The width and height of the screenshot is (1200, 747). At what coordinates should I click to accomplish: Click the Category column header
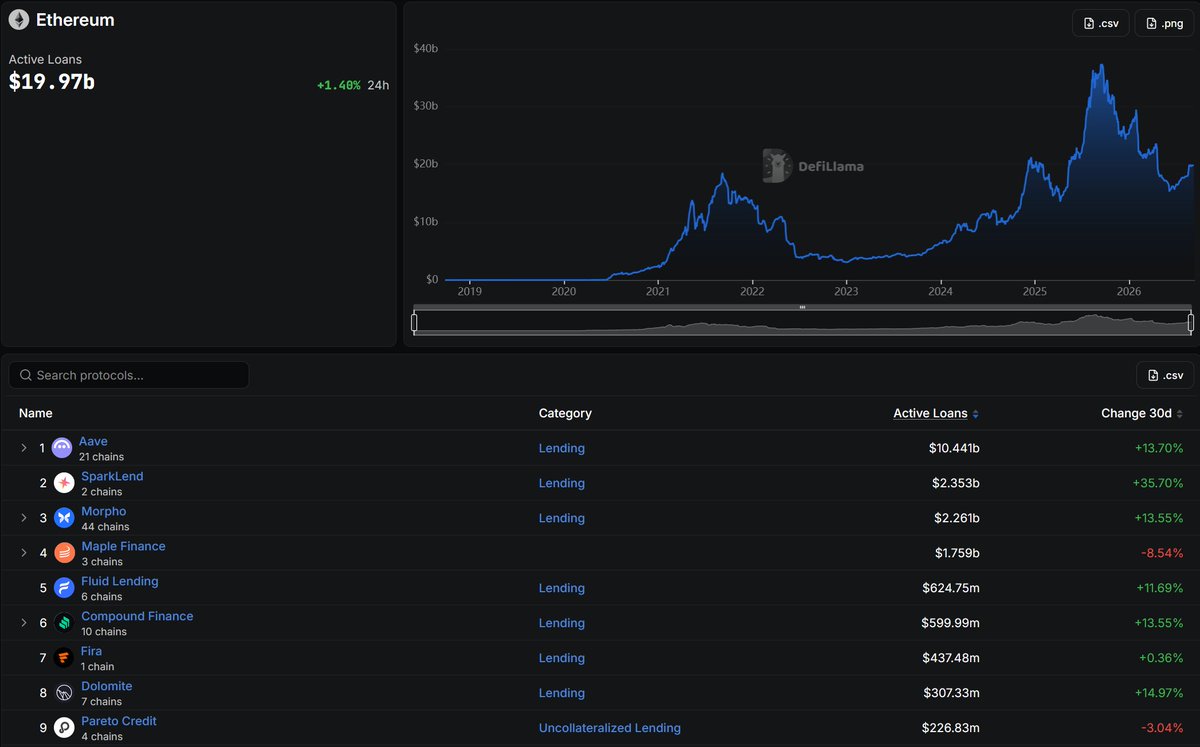pos(565,413)
